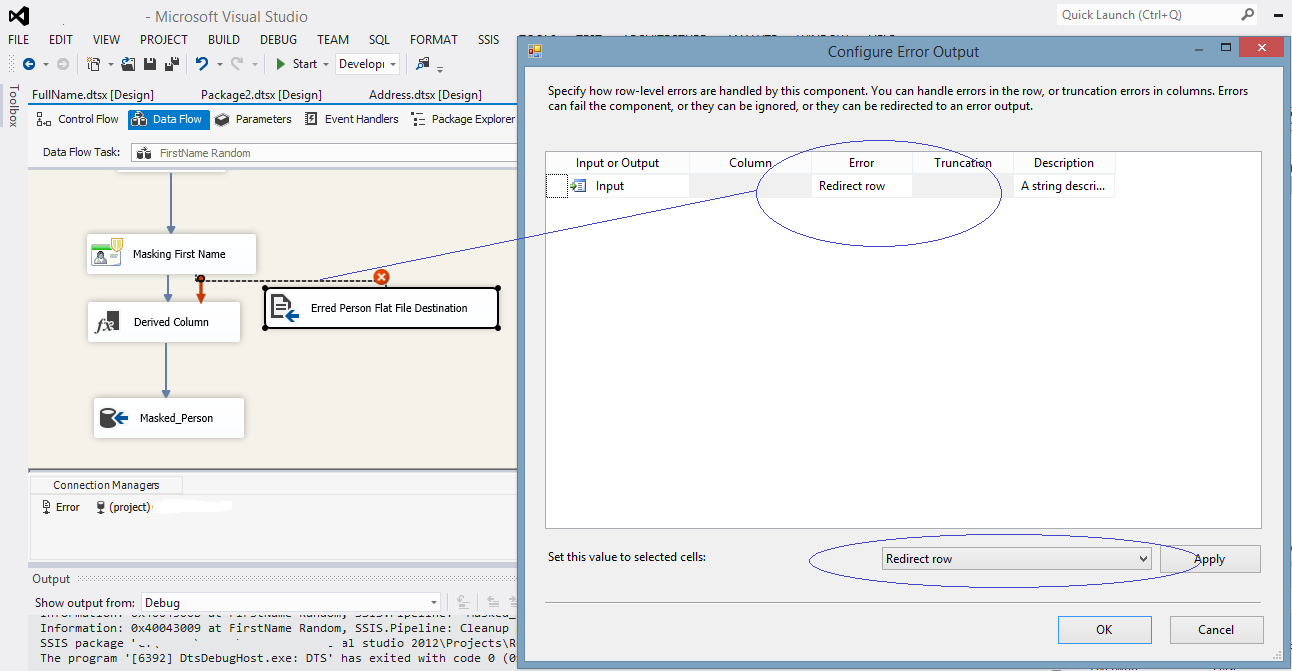
Task: Select the (project) connection manager
Action: [122, 507]
